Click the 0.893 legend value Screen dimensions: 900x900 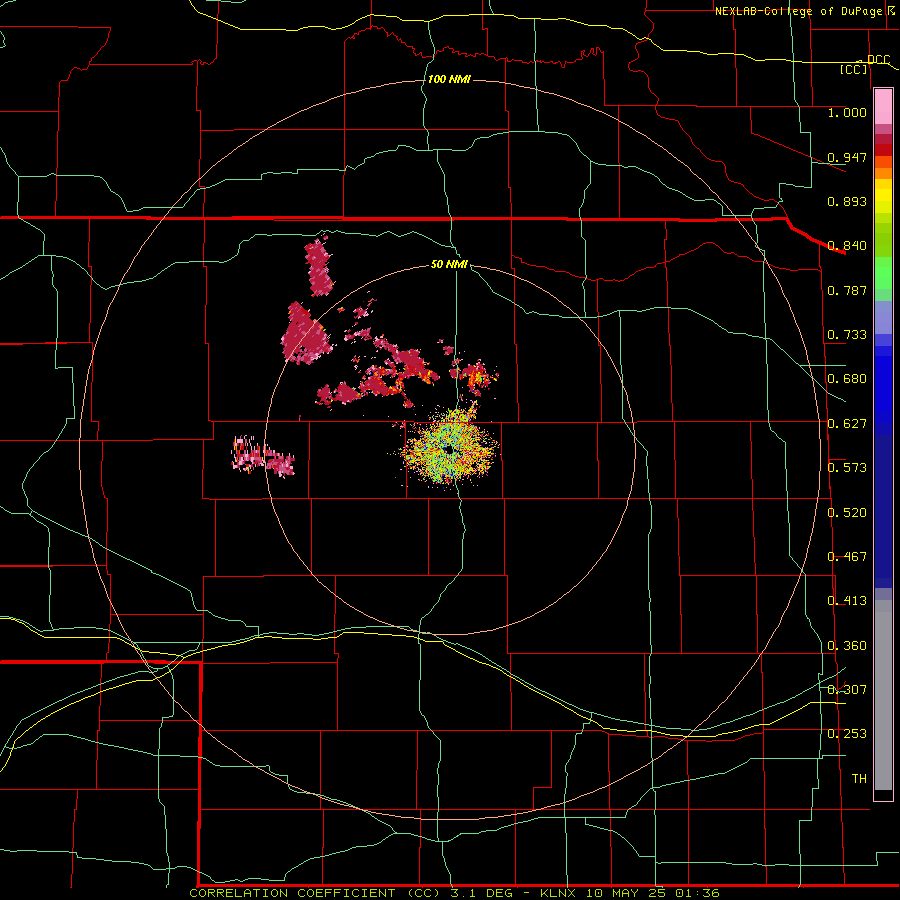847,201
